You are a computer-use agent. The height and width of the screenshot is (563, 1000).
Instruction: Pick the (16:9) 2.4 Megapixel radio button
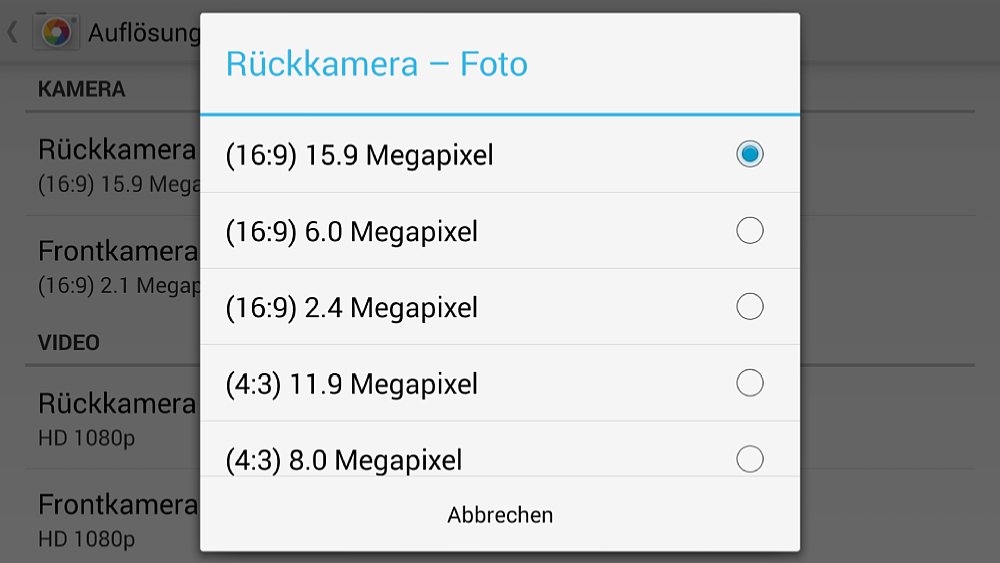(x=749, y=307)
